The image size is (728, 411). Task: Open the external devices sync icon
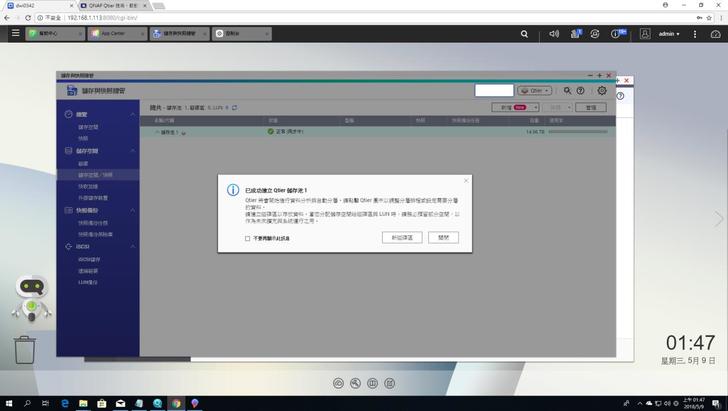tap(595, 34)
